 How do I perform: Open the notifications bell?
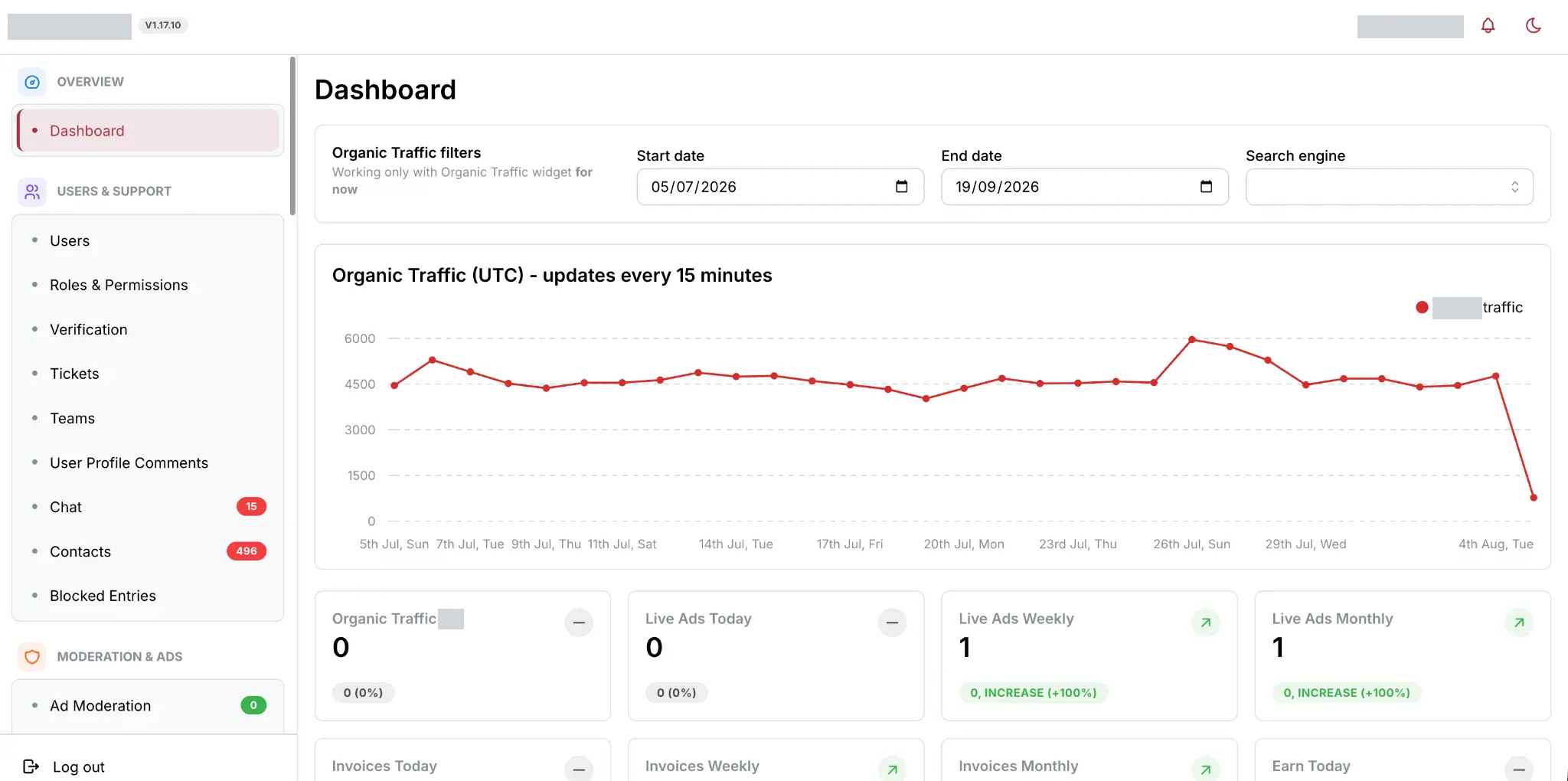pos(1488,25)
